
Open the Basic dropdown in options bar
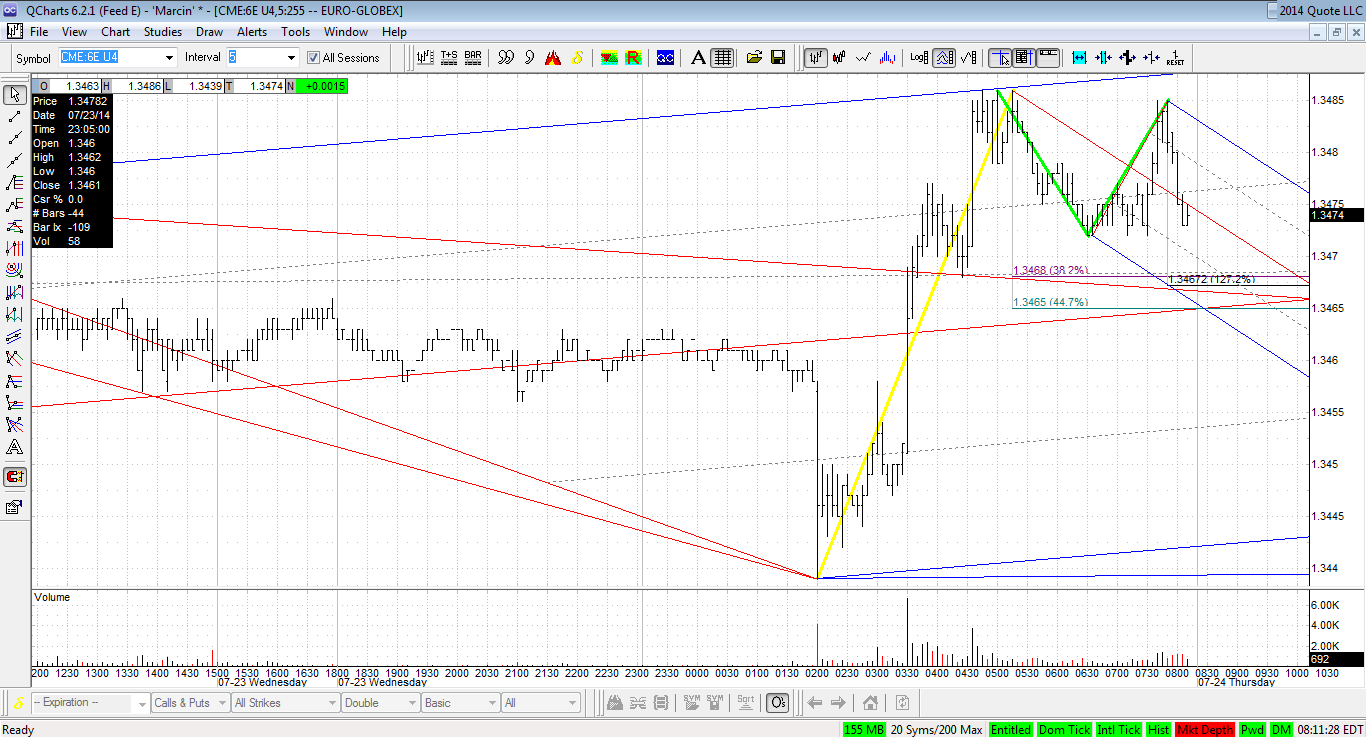460,703
